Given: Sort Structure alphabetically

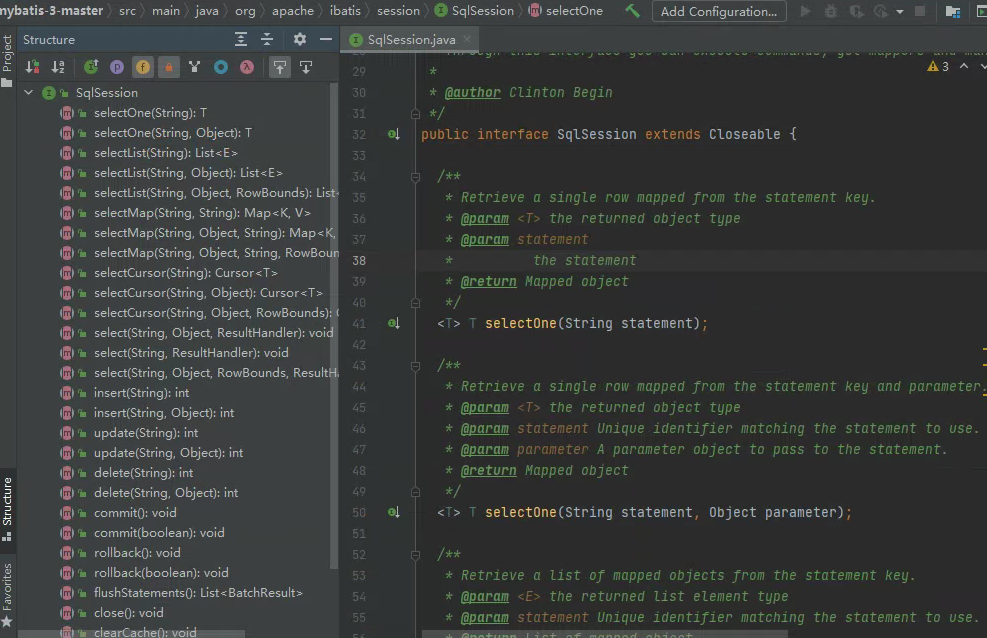Looking at the screenshot, I should click(58, 67).
